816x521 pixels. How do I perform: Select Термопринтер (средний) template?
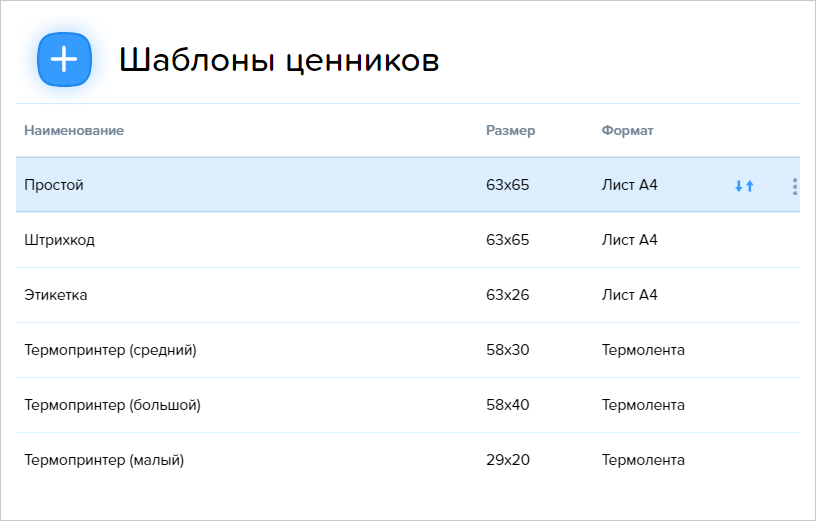click(x=408, y=350)
